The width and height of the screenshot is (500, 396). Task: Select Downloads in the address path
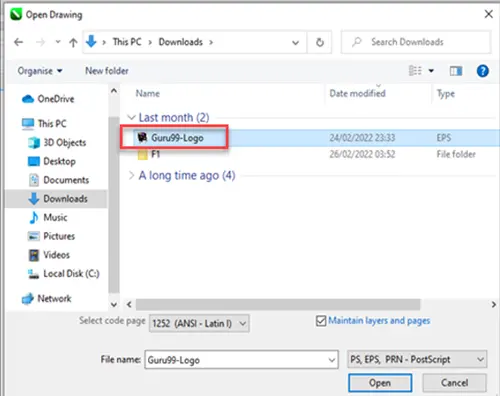(x=181, y=42)
